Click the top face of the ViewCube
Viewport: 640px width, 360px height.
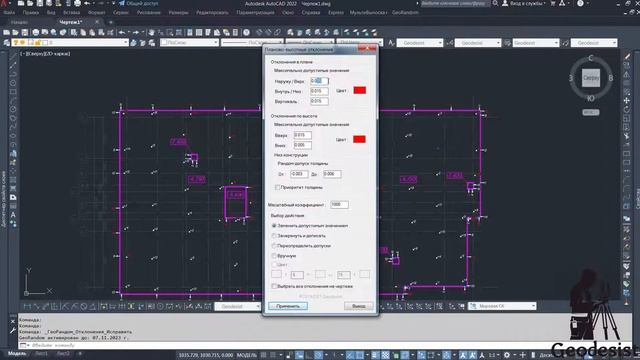point(591,78)
